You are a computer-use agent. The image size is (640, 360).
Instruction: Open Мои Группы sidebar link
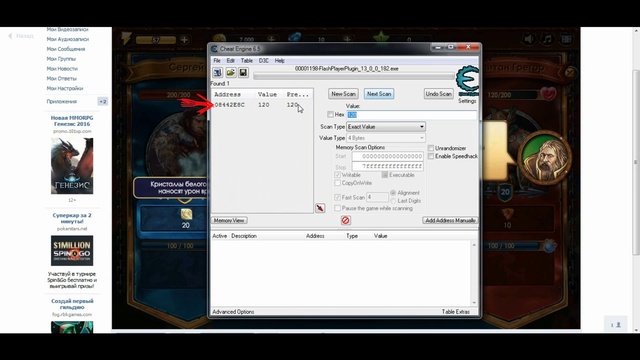click(61, 59)
